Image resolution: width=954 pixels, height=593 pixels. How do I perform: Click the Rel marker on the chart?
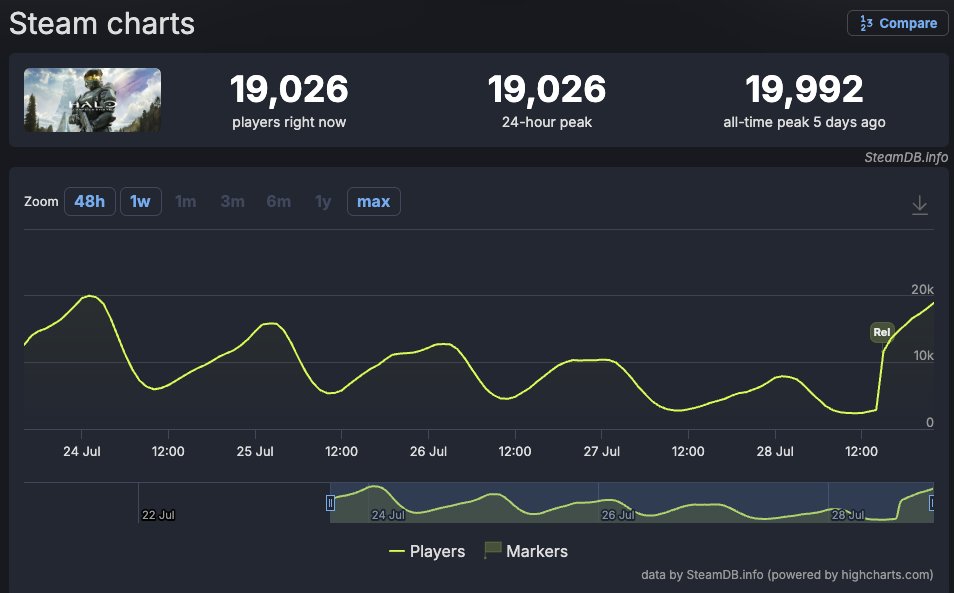(882, 332)
